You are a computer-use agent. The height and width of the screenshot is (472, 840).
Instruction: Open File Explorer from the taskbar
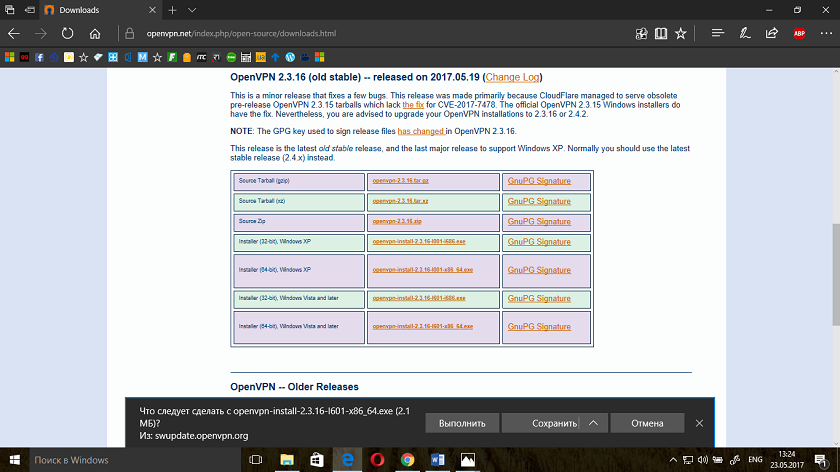tap(287, 460)
